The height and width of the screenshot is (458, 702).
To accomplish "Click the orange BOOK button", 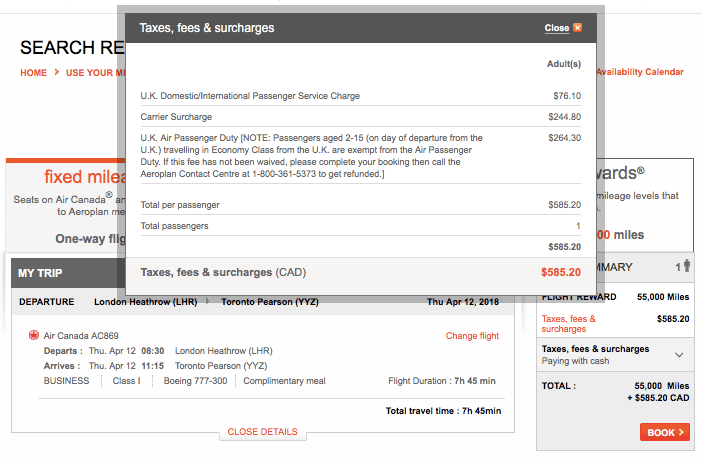I will click(665, 432).
